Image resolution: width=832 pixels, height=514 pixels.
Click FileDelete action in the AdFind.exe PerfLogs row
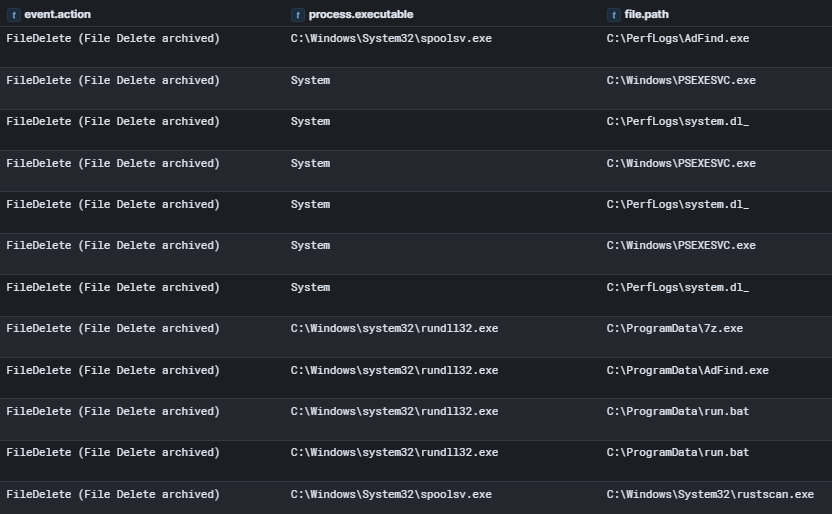click(x=113, y=38)
